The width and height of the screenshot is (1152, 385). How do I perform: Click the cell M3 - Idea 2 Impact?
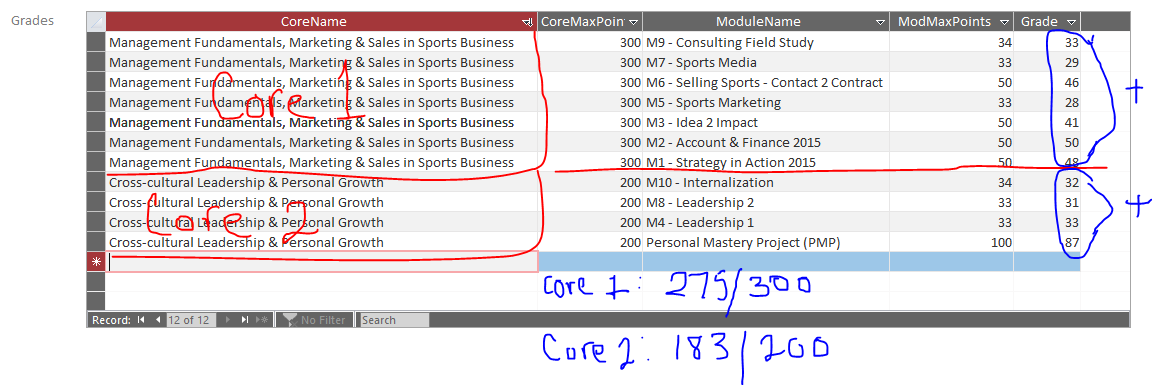[766, 122]
